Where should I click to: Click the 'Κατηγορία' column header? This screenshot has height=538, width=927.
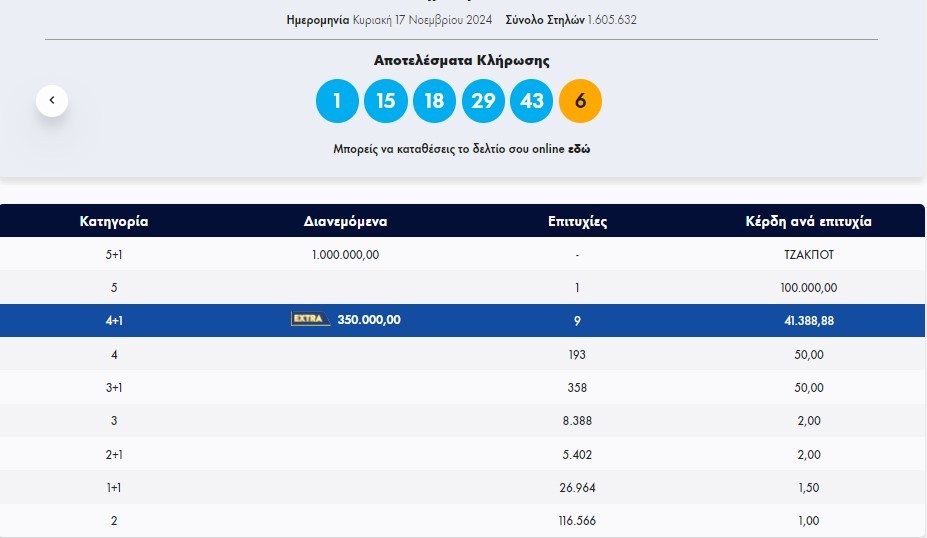tap(114, 221)
